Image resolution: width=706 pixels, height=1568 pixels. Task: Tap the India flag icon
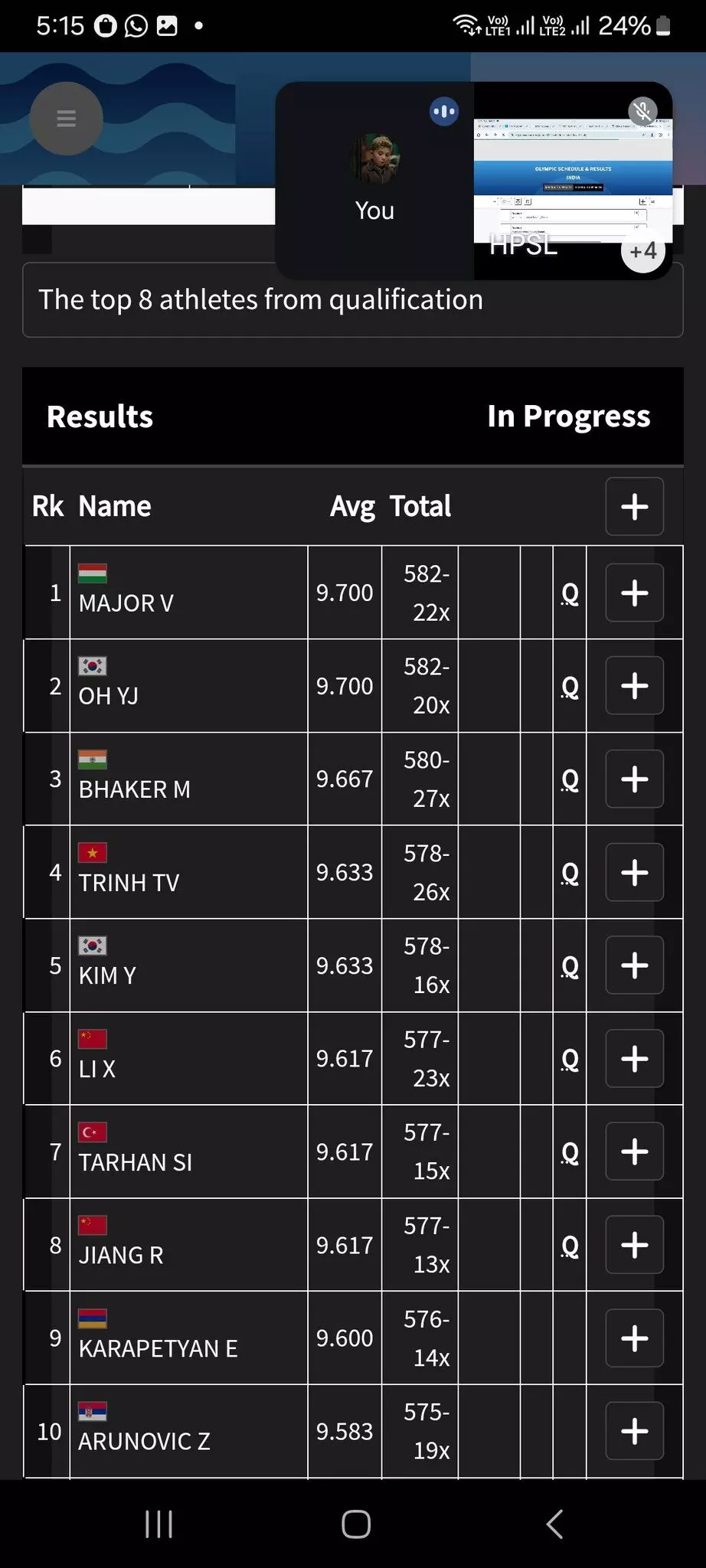[x=93, y=759]
